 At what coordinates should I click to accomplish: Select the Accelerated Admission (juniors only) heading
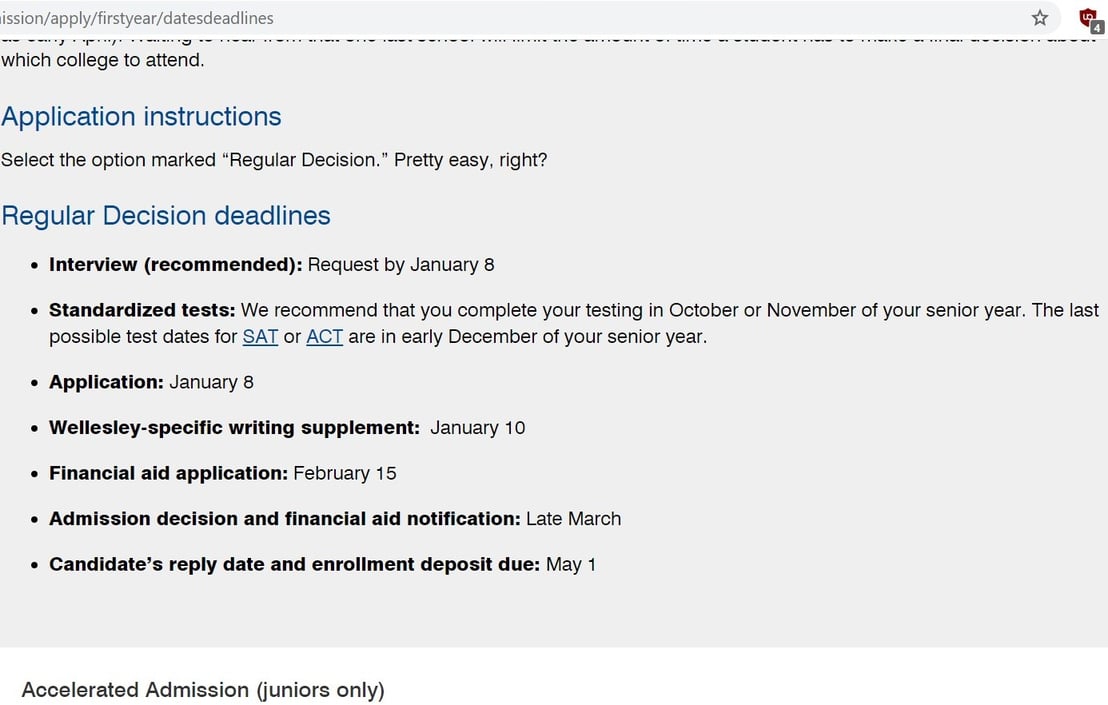tap(202, 689)
